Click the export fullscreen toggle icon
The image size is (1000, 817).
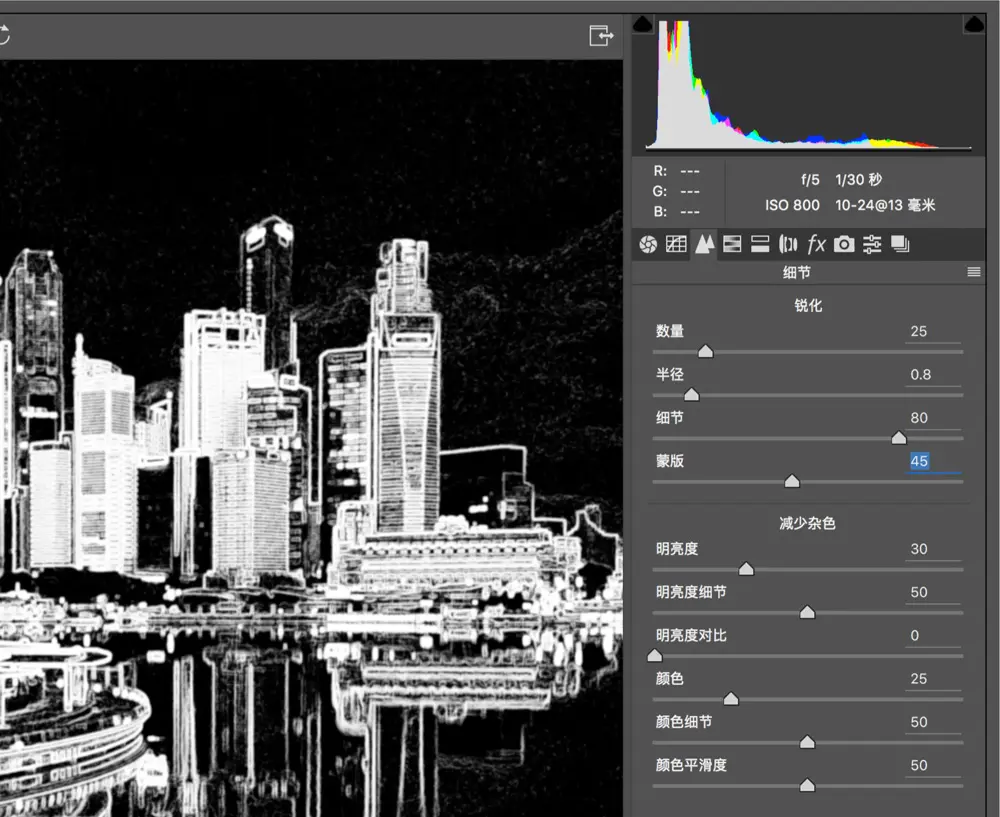click(601, 35)
